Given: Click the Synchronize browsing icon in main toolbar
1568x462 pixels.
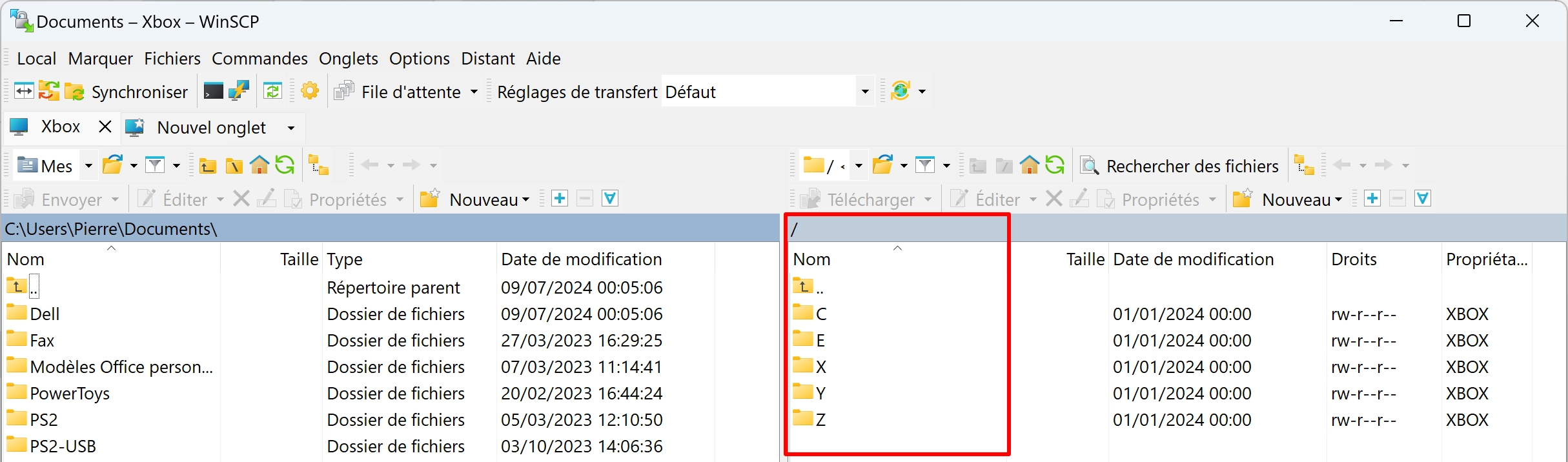Looking at the screenshot, I should click(x=48, y=91).
